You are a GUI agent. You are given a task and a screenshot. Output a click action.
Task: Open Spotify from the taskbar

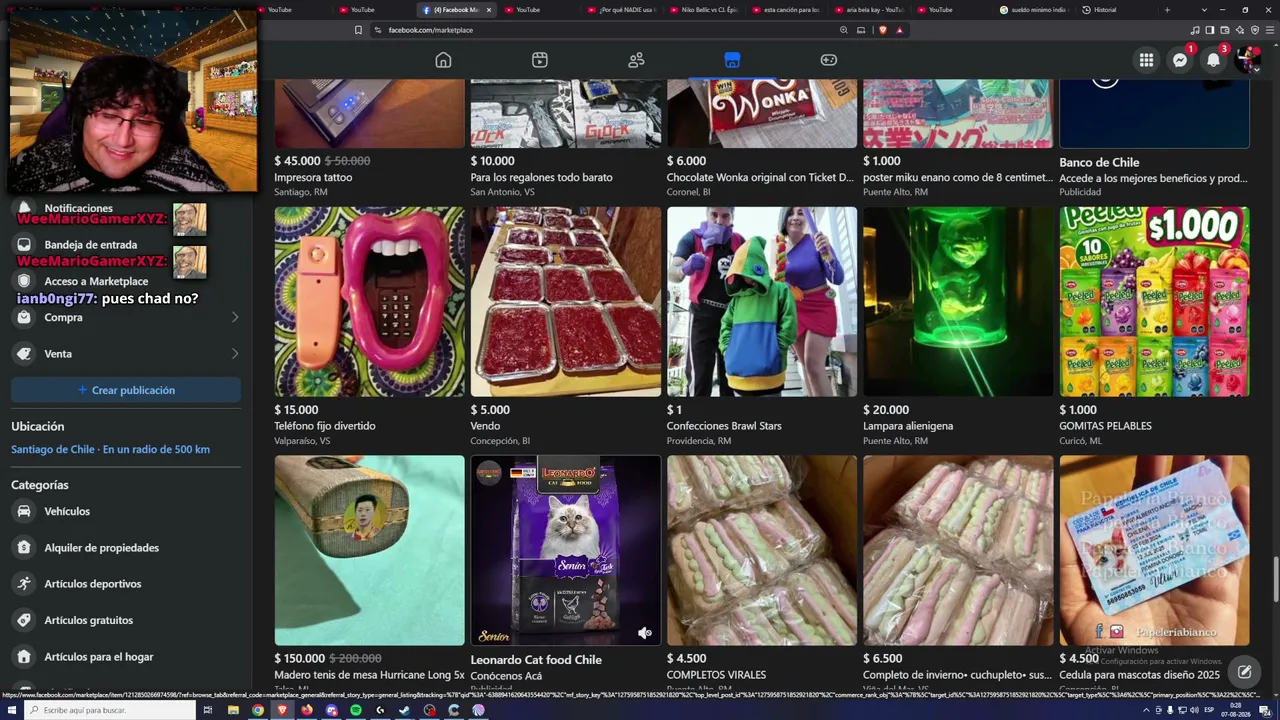[356, 710]
